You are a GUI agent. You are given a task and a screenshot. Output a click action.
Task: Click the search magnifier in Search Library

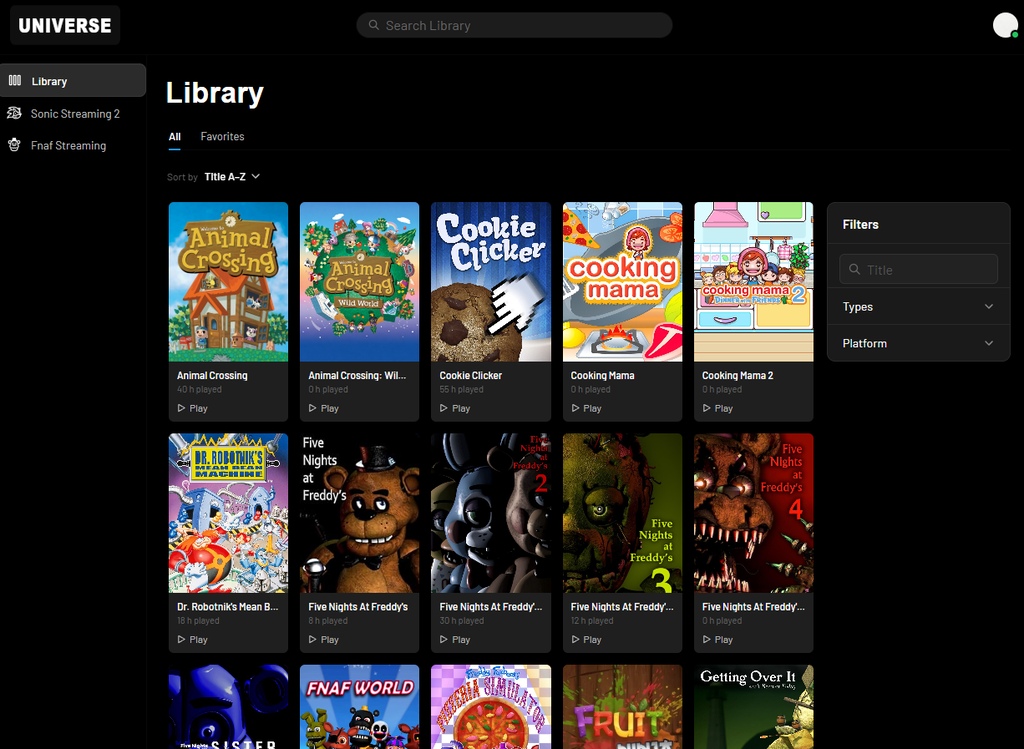click(x=374, y=25)
